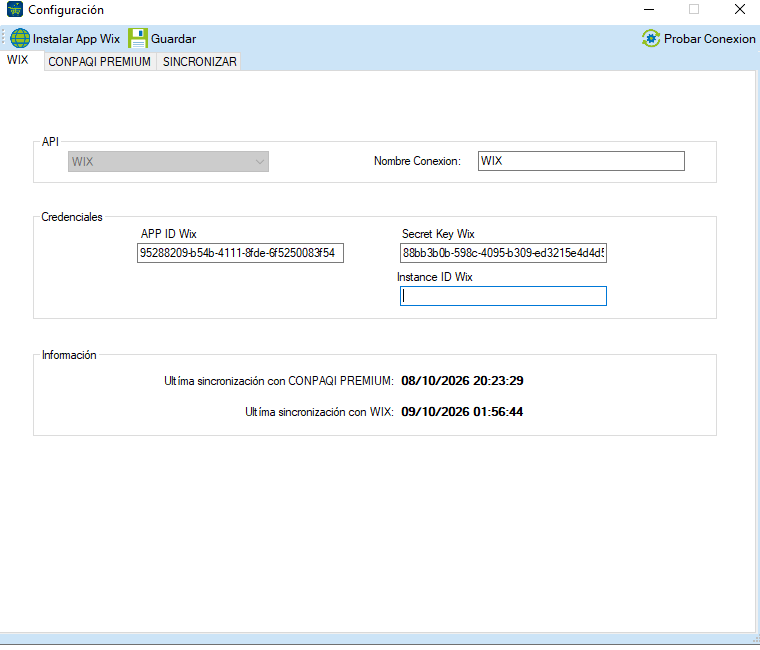
Task: Click the Ultima sincronización con WIX label
Action: pyautogui.click(x=319, y=412)
